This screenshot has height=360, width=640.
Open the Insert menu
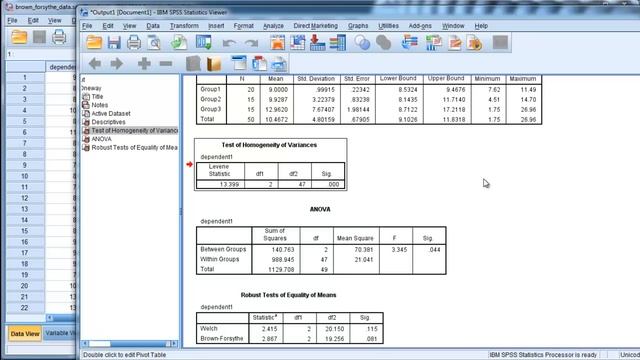click(x=216, y=26)
